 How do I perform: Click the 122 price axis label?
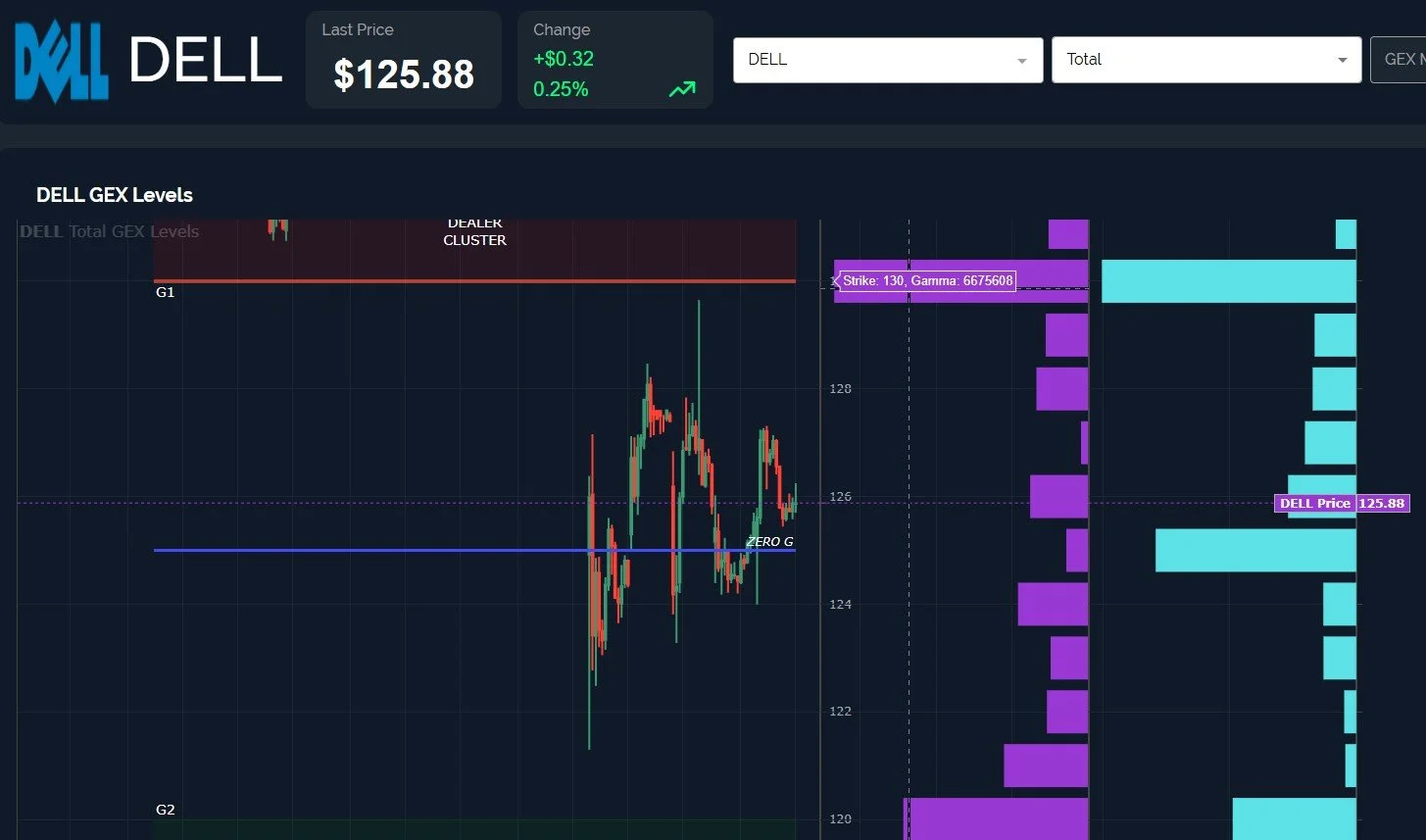pos(840,712)
